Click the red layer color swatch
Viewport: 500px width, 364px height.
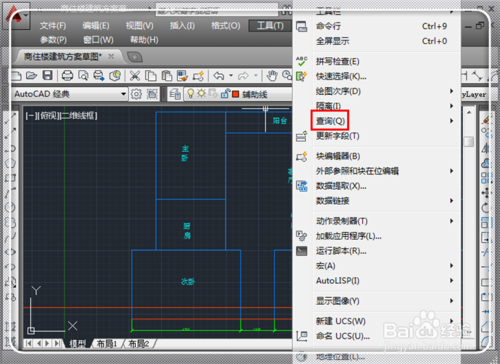(236, 94)
